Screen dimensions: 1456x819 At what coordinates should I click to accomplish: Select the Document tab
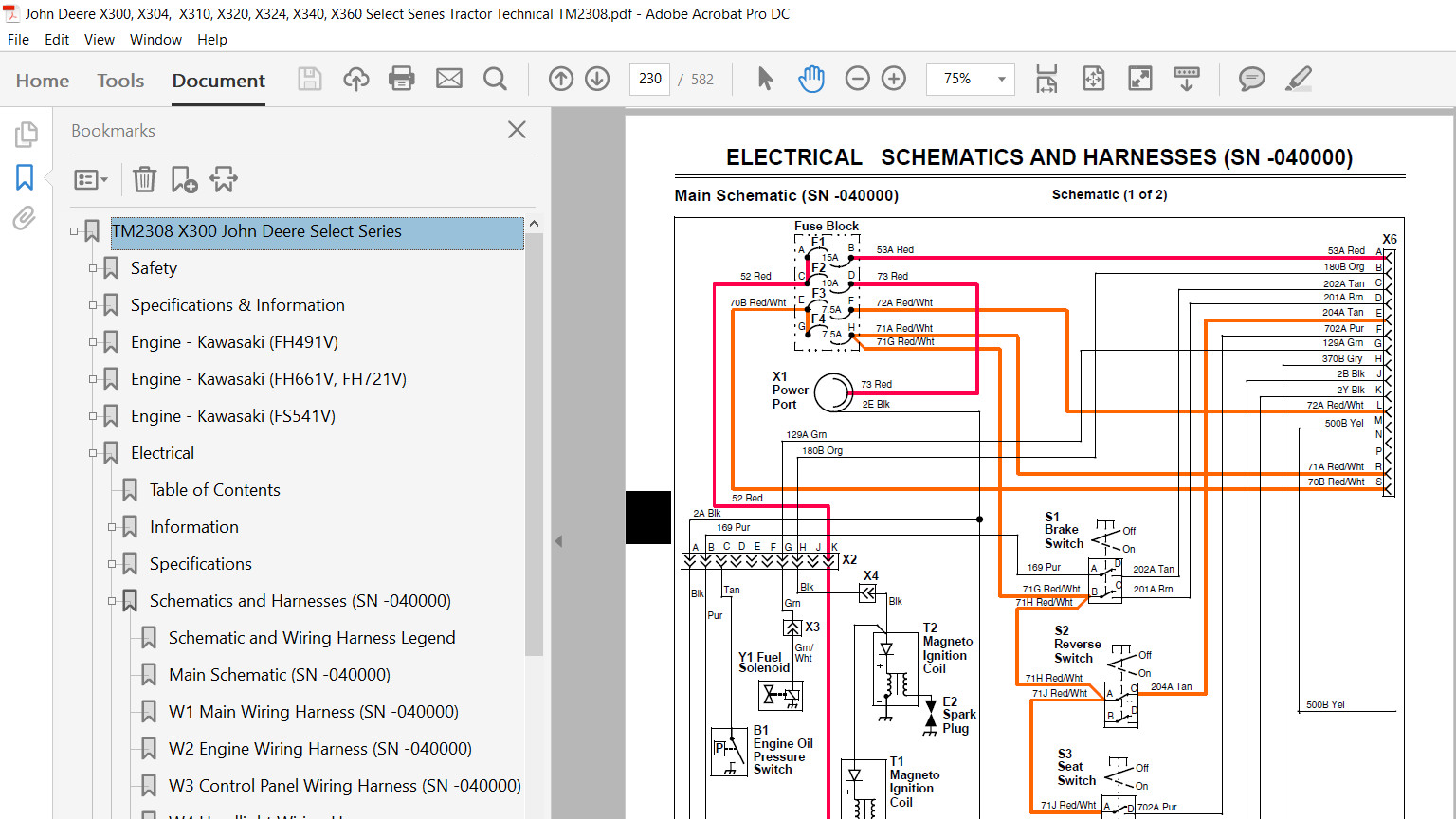tap(219, 81)
